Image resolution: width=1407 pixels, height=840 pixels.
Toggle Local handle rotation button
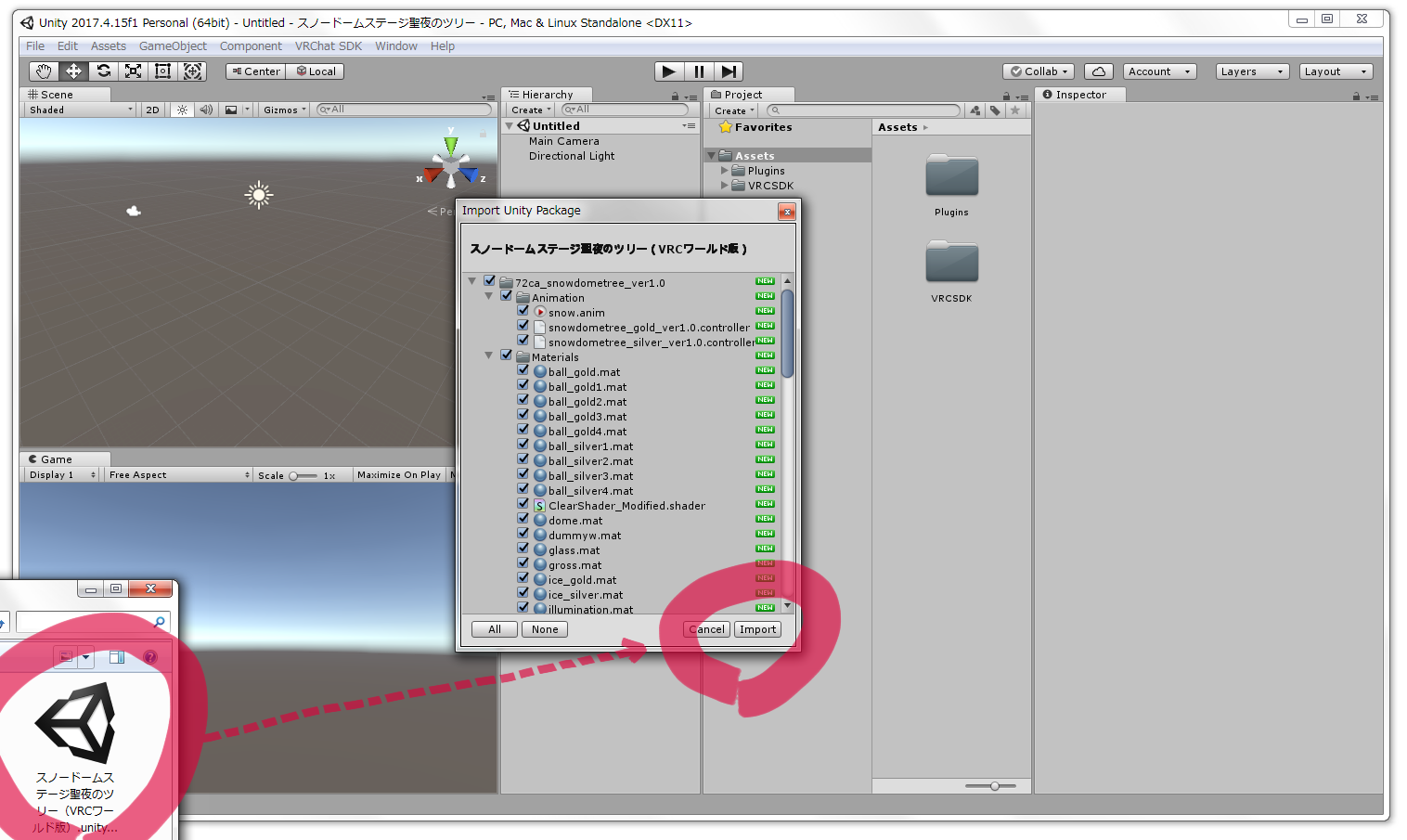[x=316, y=71]
